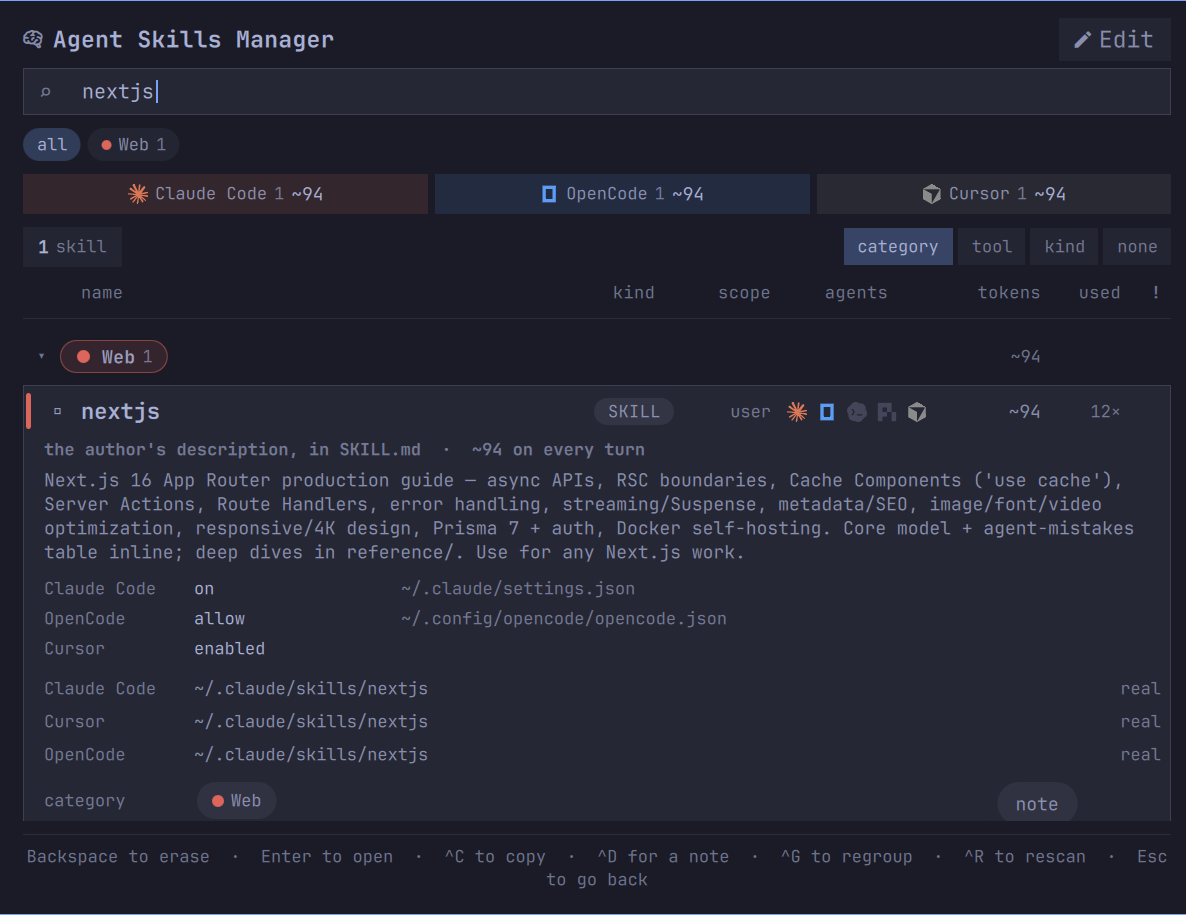This screenshot has width=1186, height=915.
Task: Click the '^C to copy' hint
Action: click(x=495, y=857)
